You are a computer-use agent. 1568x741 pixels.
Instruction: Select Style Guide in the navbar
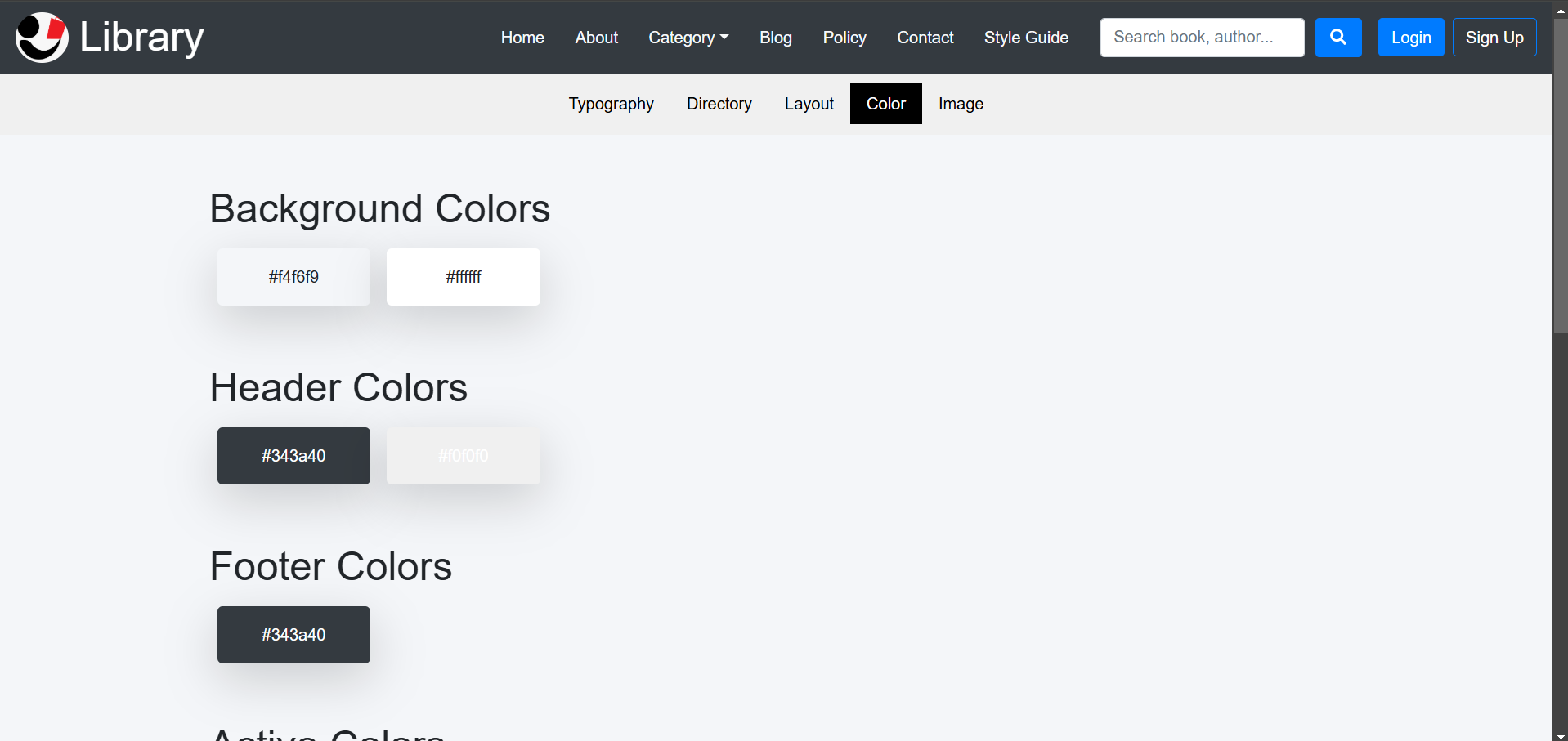point(1025,38)
